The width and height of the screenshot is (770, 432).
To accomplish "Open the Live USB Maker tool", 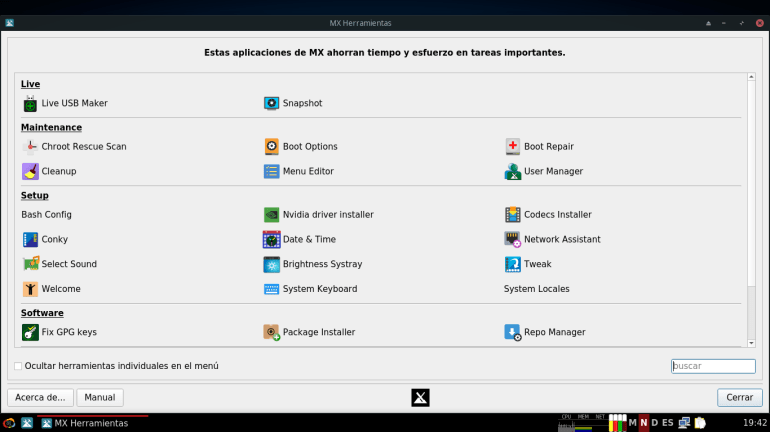I will point(65,103).
